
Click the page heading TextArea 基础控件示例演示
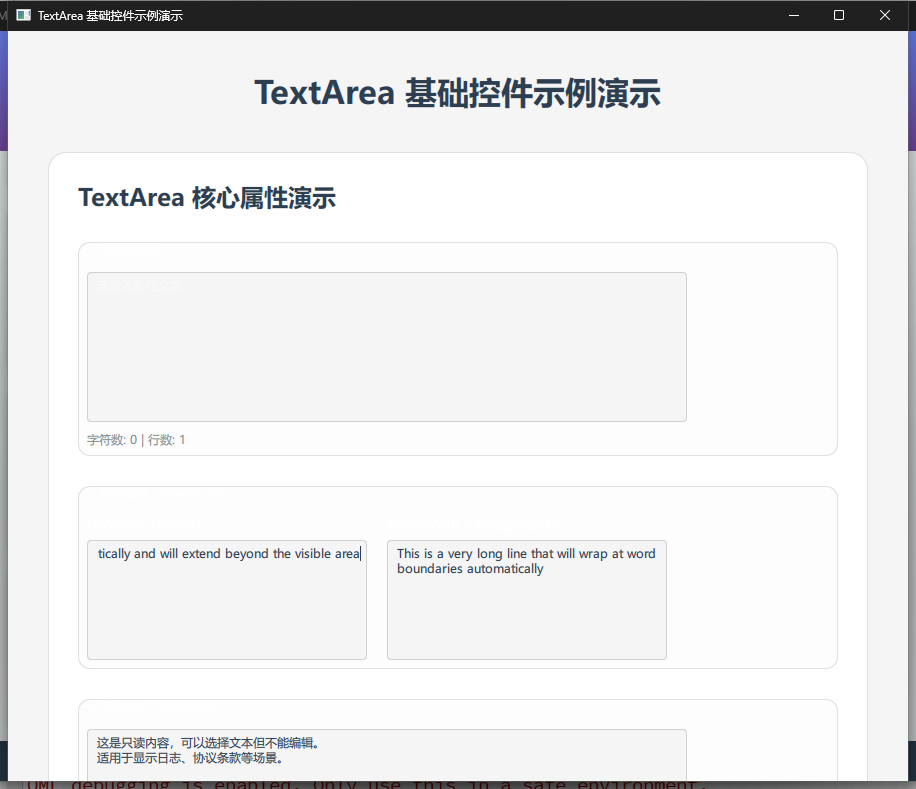458,93
